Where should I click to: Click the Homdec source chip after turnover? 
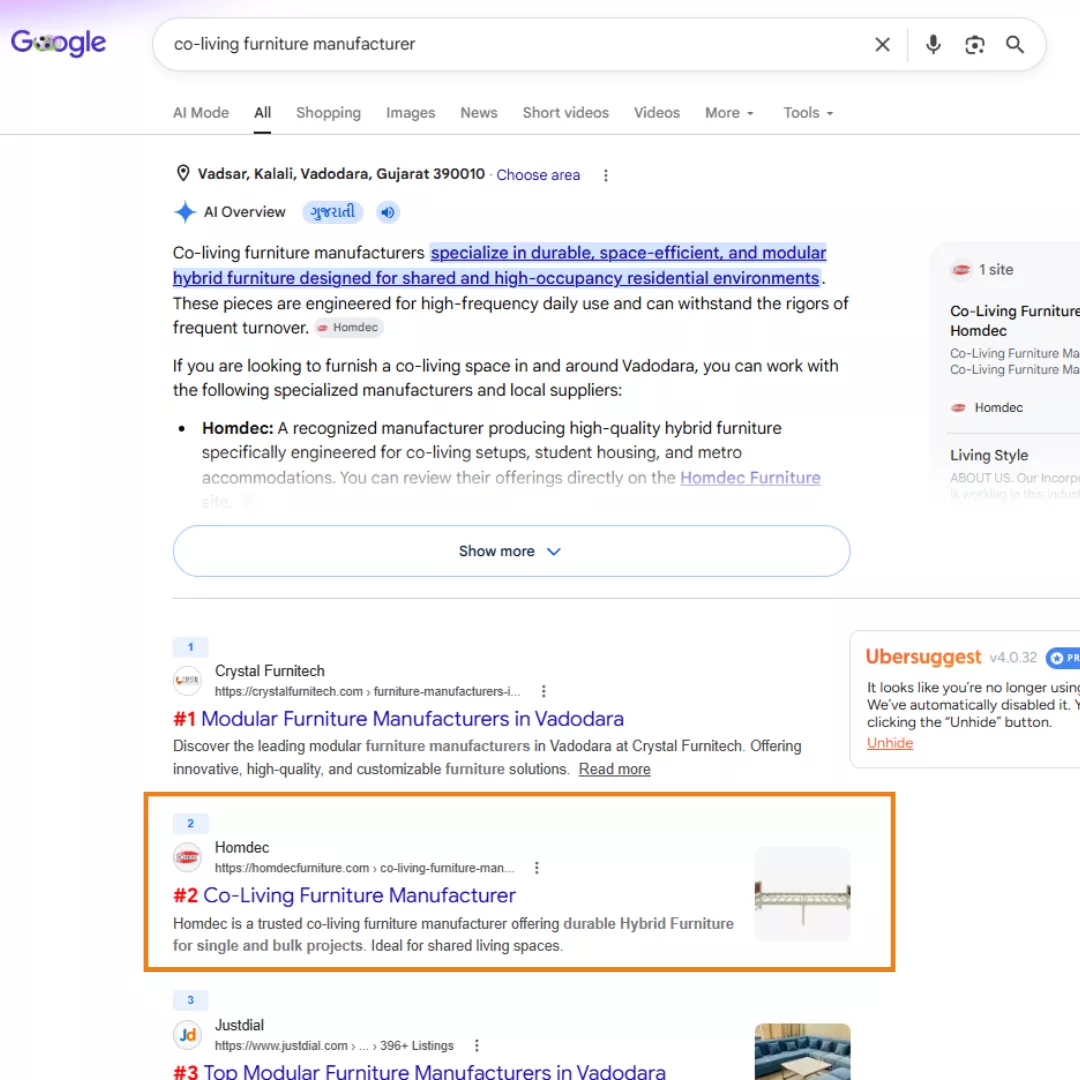[349, 328]
